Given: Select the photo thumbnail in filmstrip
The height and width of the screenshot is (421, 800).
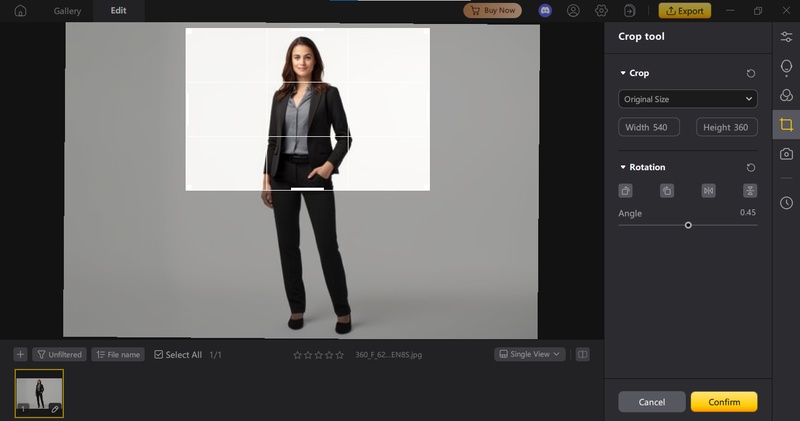Looking at the screenshot, I should click(x=39, y=393).
